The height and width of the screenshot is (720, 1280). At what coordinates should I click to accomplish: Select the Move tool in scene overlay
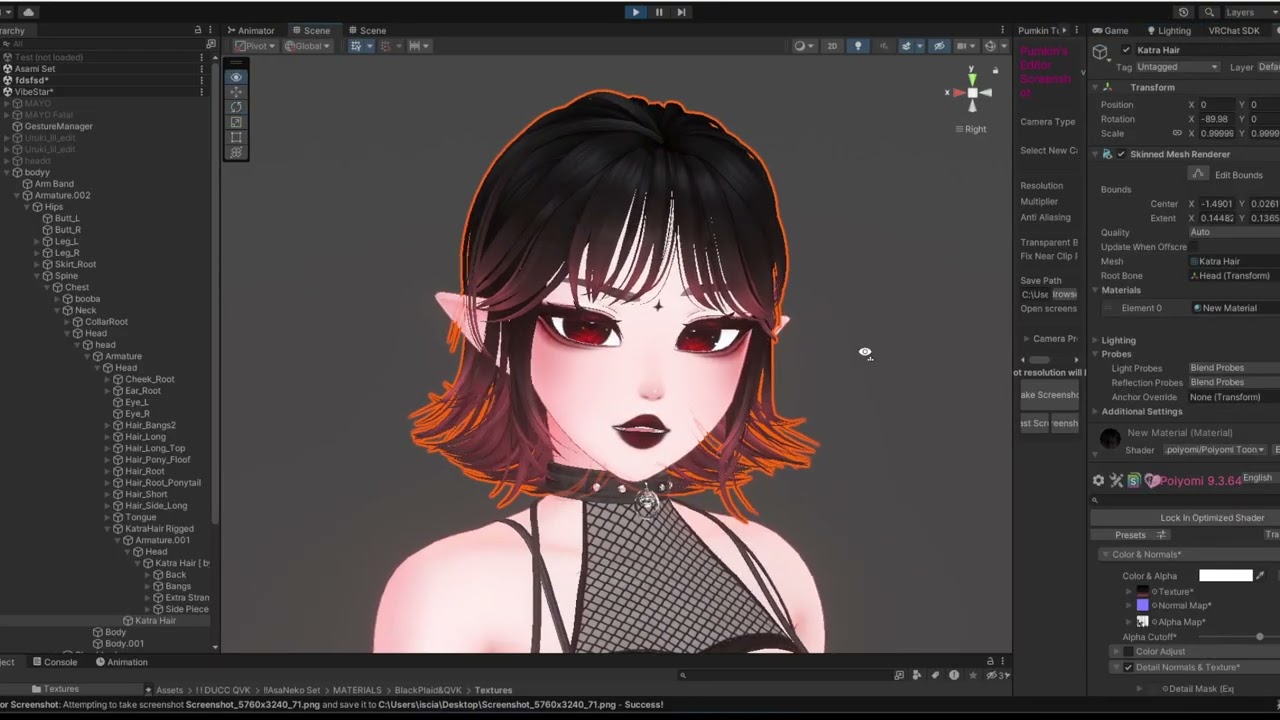[x=236, y=92]
